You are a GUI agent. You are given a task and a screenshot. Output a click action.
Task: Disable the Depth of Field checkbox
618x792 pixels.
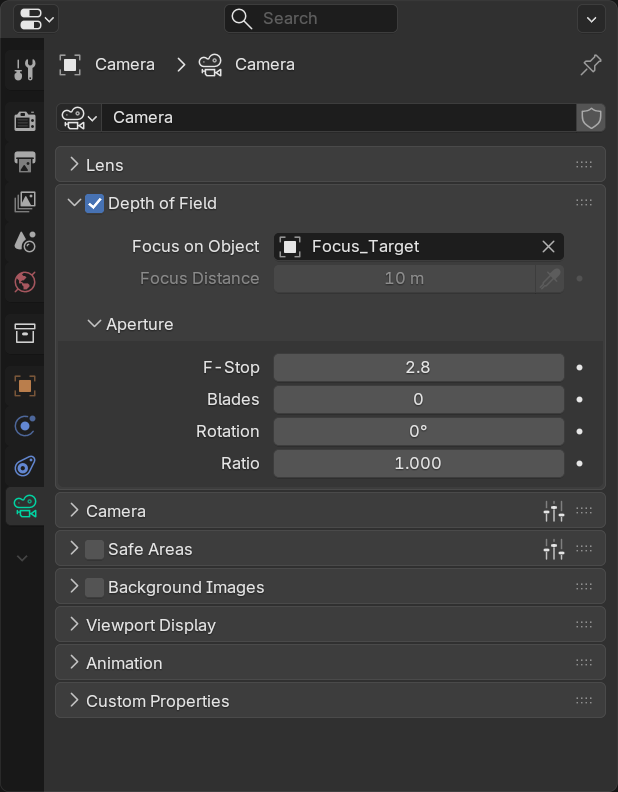point(94,203)
